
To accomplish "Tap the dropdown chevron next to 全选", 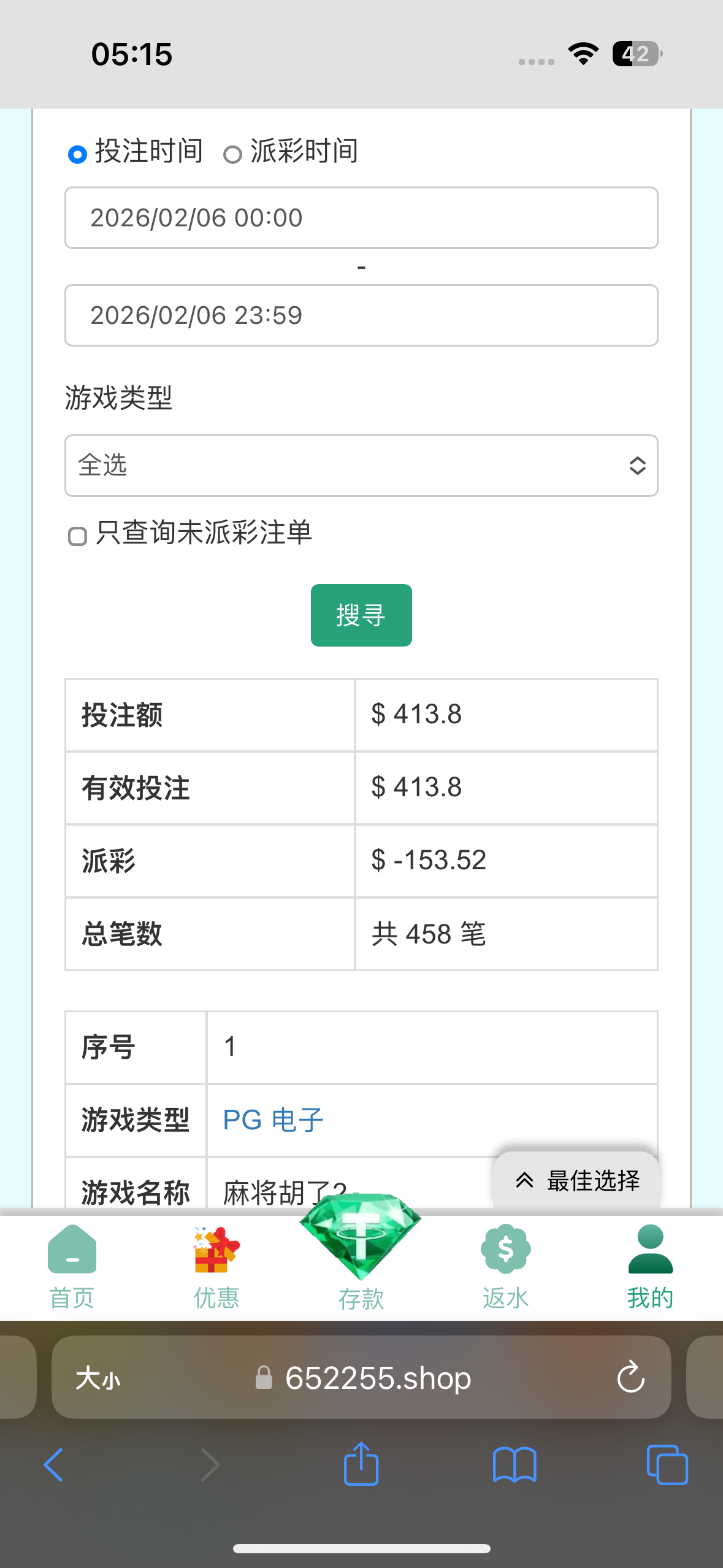I will pos(637,466).
